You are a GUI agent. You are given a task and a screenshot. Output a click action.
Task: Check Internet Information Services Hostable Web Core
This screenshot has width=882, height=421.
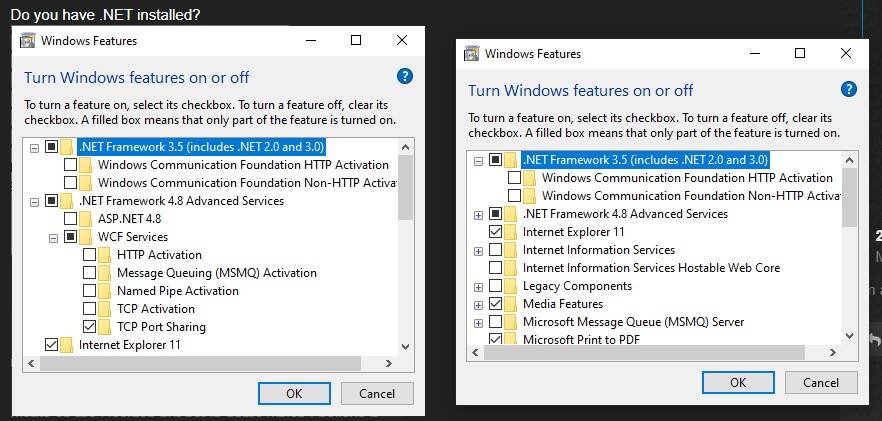click(x=496, y=268)
